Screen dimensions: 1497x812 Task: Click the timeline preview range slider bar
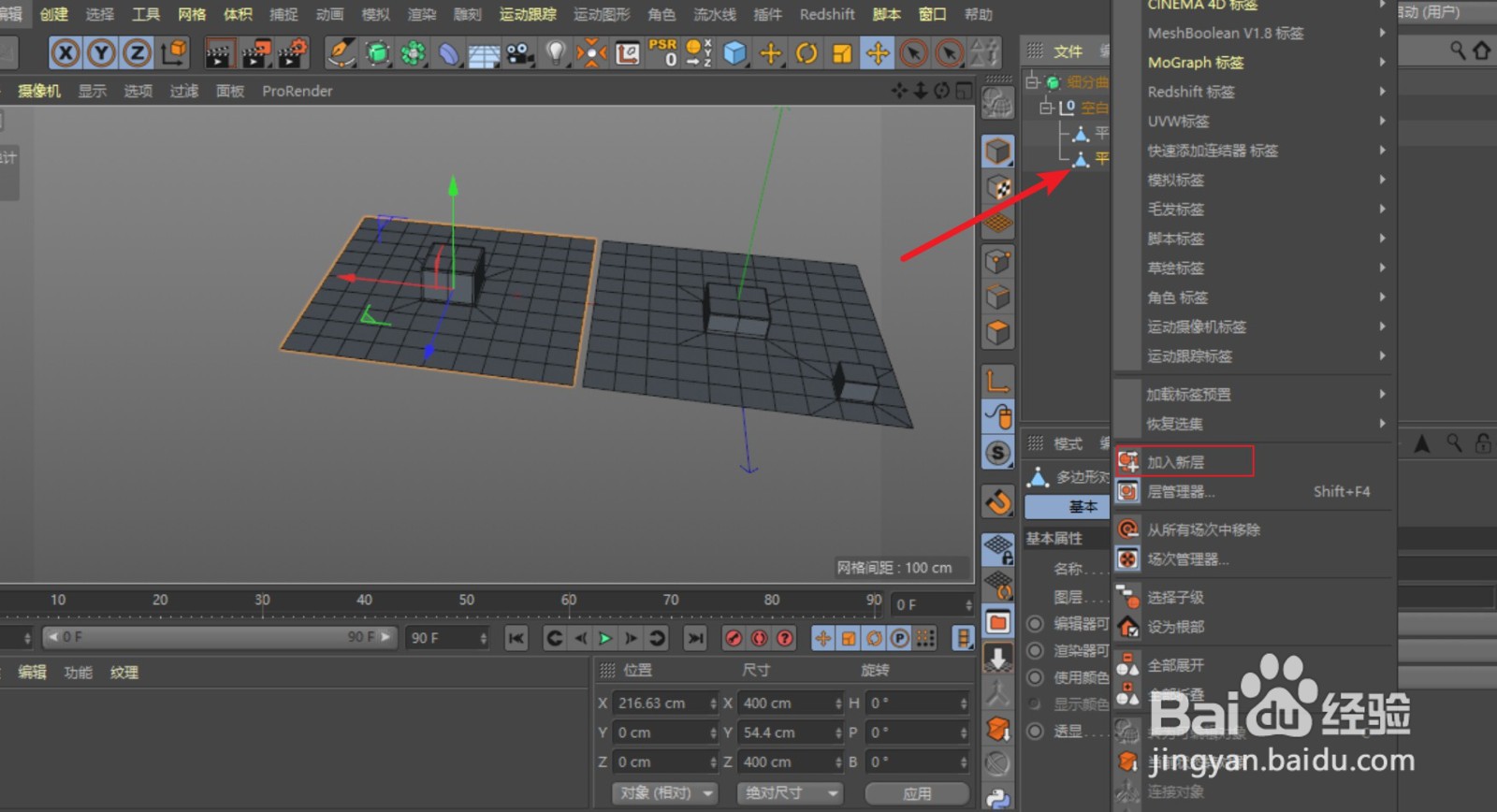click(220, 637)
